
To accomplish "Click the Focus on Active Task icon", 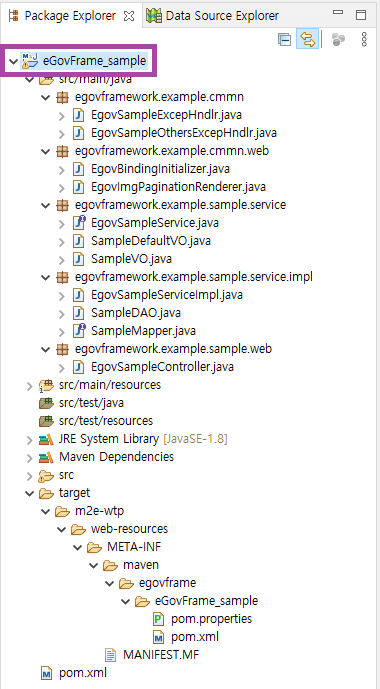I will pos(338,40).
